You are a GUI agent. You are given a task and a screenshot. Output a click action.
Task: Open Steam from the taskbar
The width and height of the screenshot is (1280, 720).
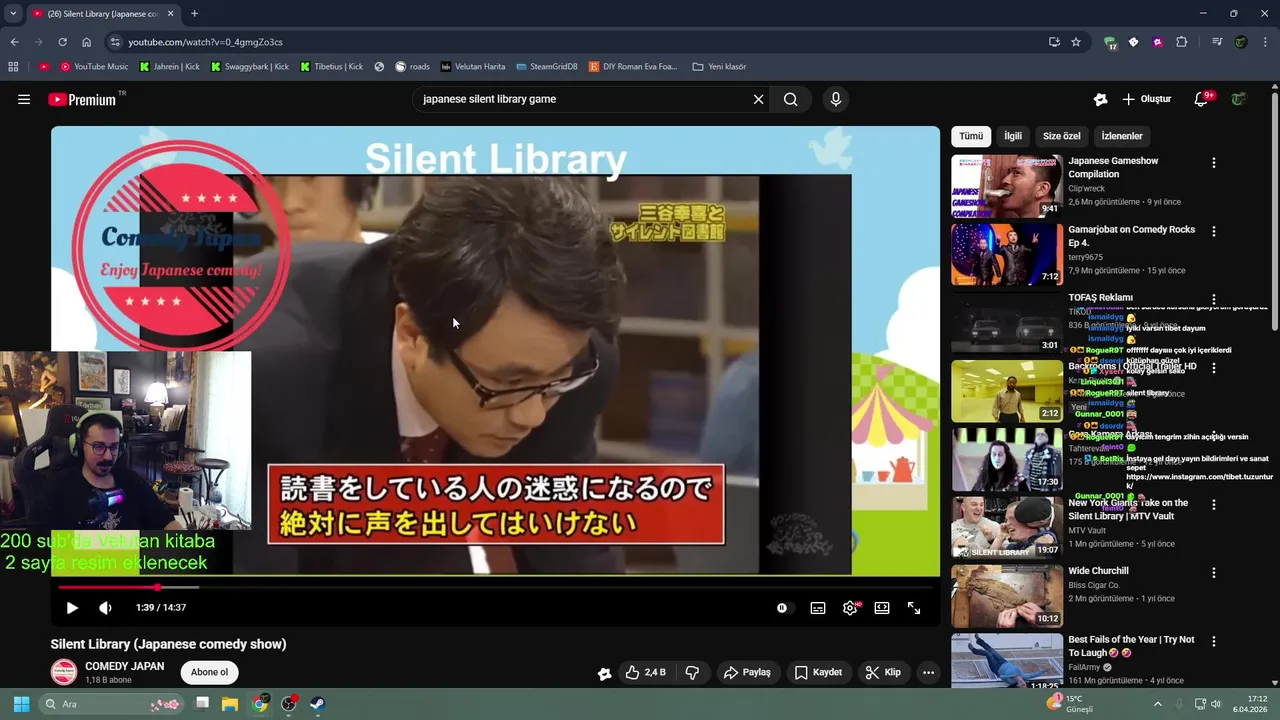[318, 704]
